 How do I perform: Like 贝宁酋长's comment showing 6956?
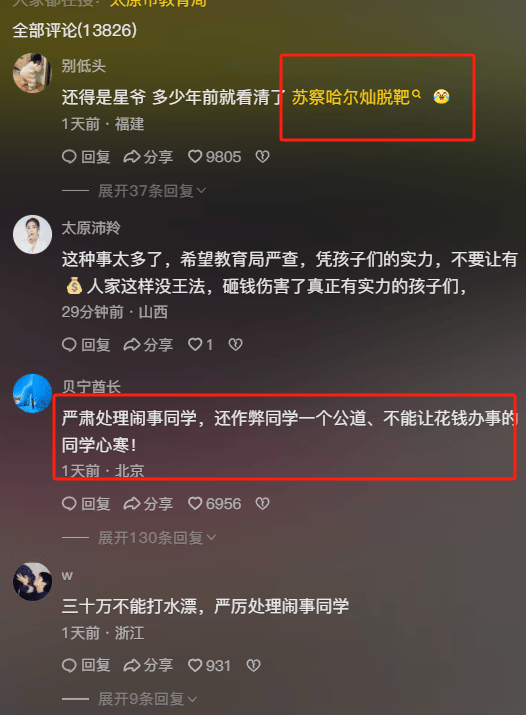click(215, 504)
